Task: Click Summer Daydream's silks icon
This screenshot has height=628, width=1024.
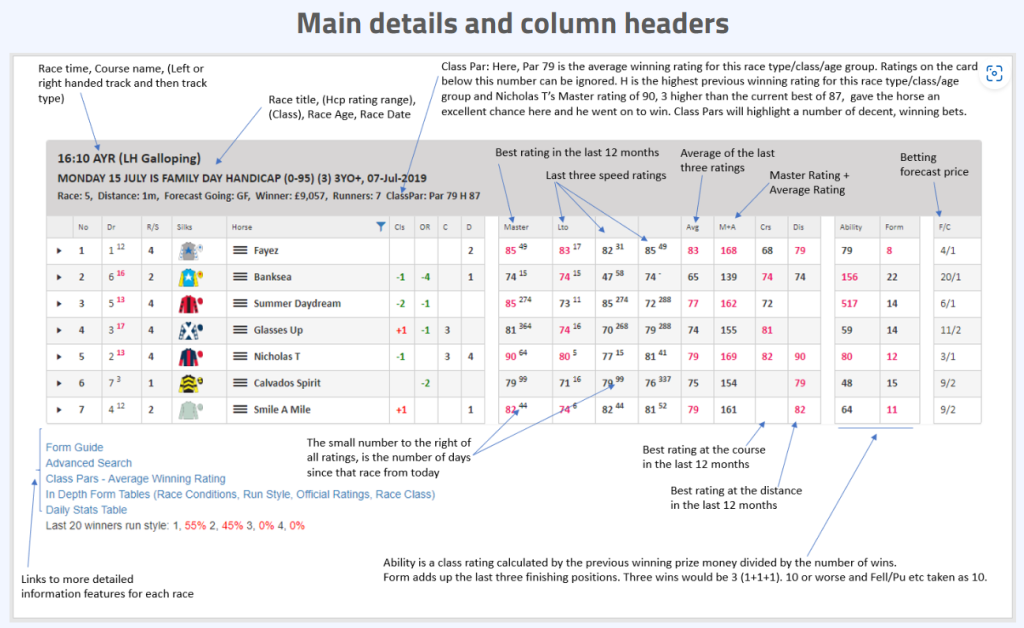Action: 191,304
